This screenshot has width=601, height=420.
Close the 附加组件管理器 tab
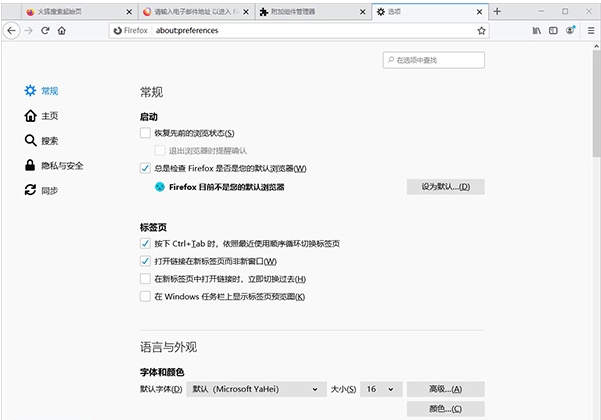(362, 12)
